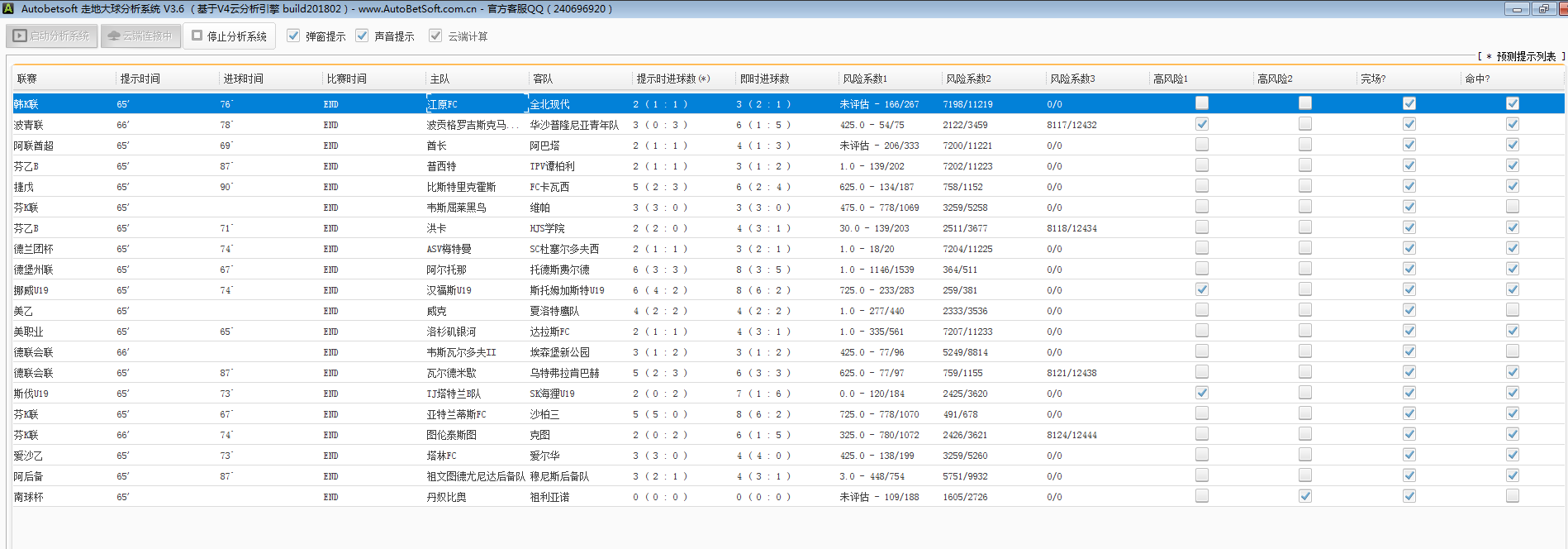1568x549 pixels.
Task: Turn off the 声音提示 sound alert checkbox
Action: [362, 36]
